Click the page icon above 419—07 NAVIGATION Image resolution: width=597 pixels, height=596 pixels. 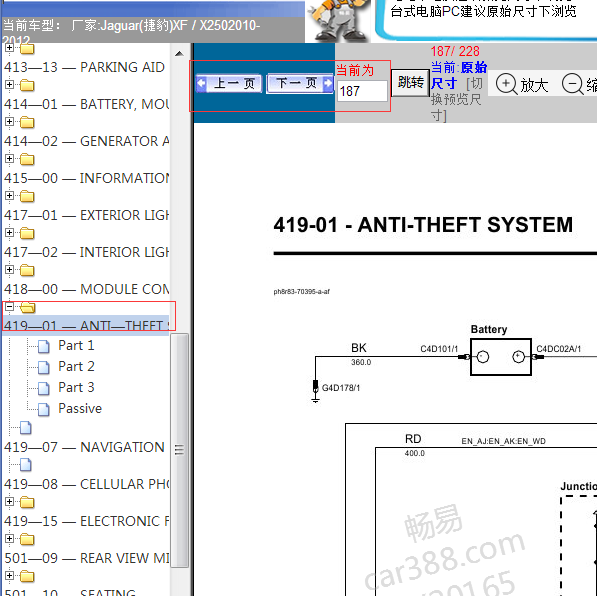point(26,428)
